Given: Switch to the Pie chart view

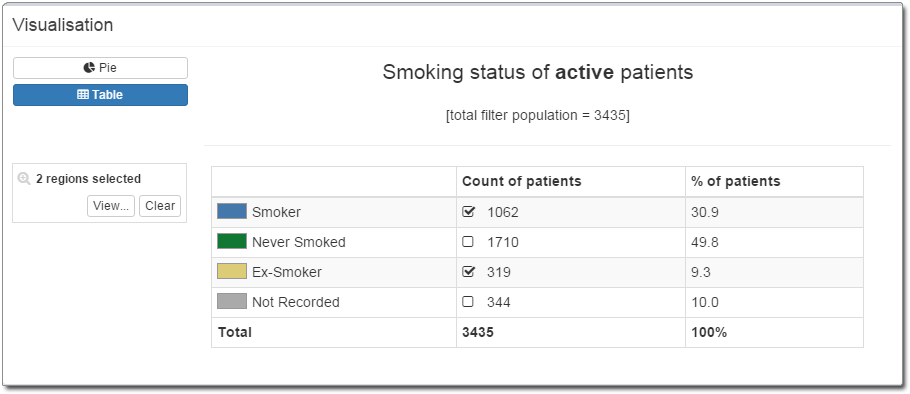Looking at the screenshot, I should point(100,68).
